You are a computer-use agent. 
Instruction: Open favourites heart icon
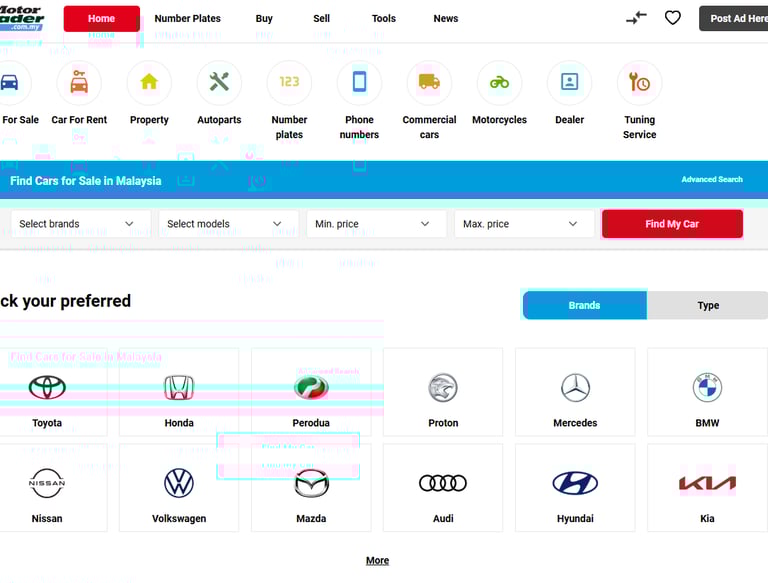click(x=672, y=18)
